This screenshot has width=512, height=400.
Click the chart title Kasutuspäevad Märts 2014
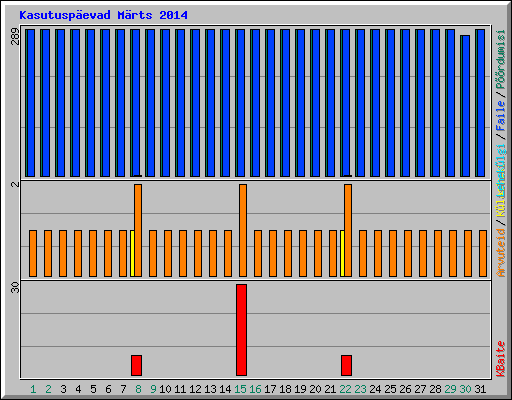[103, 15]
